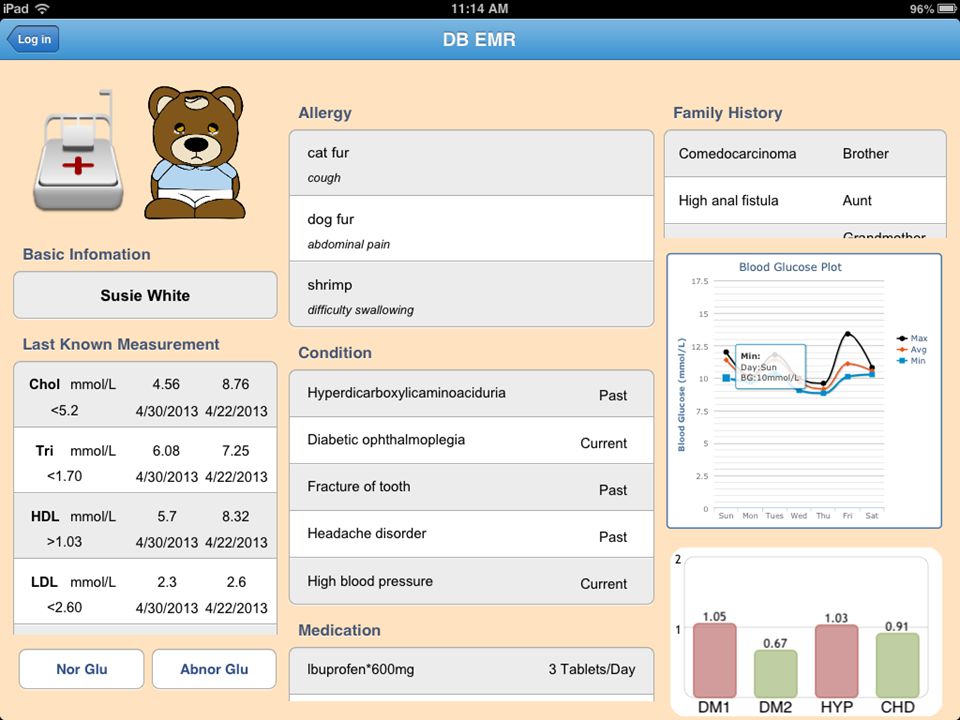The image size is (960, 720).
Task: Select the Susie White name field
Action: tap(145, 295)
